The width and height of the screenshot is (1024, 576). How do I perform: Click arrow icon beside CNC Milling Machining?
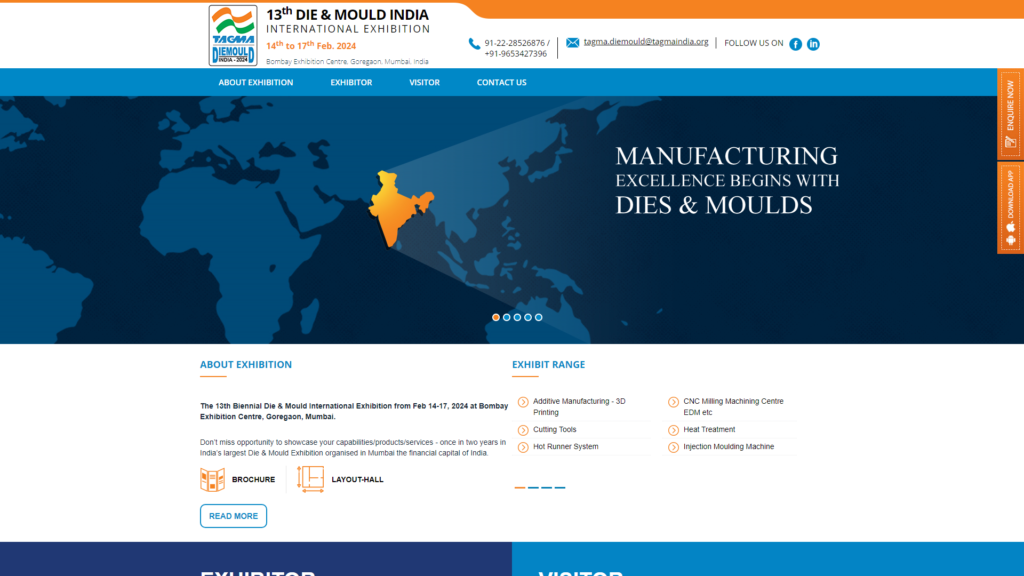tap(673, 402)
